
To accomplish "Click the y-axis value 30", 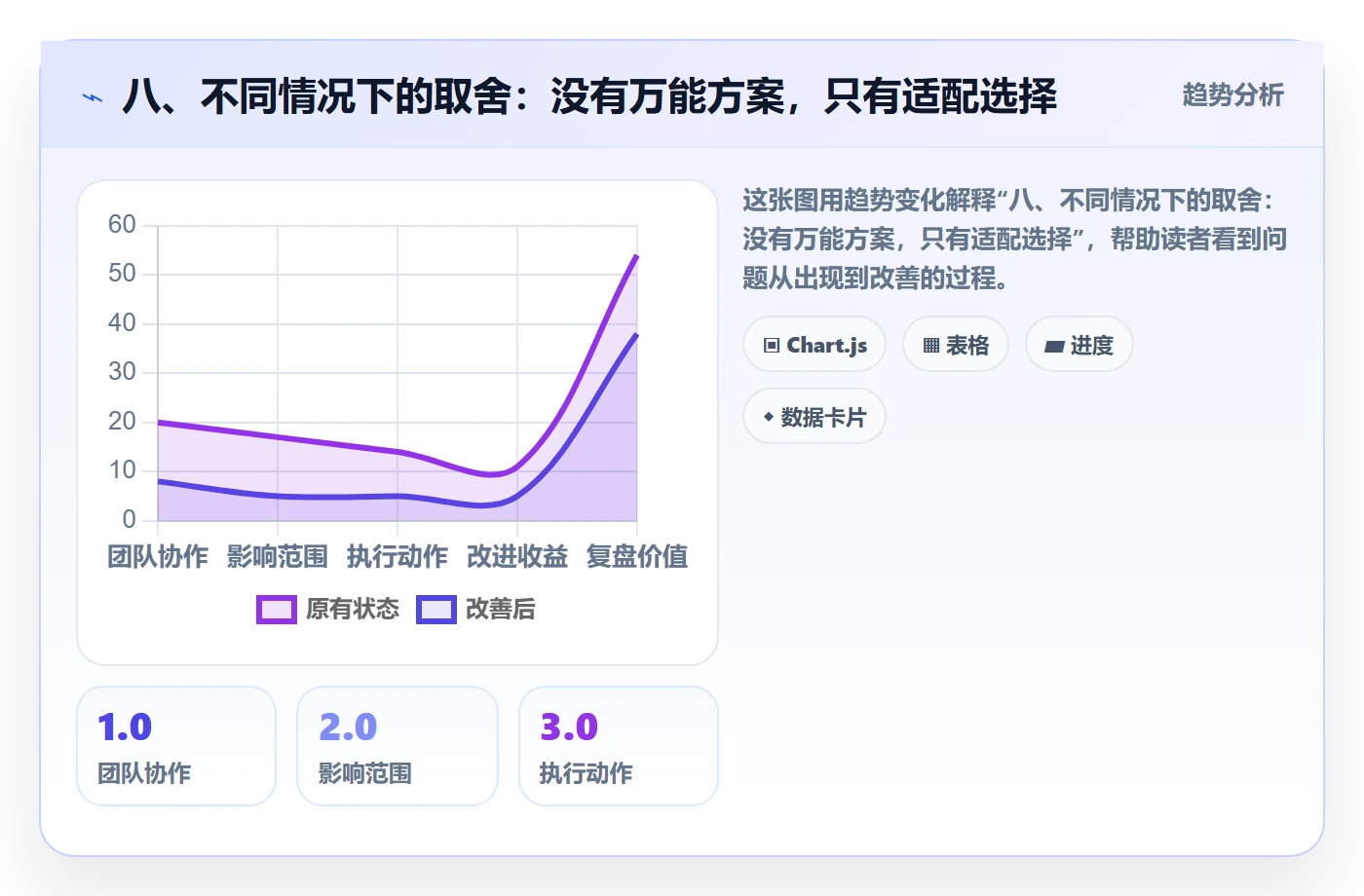I will tap(122, 371).
